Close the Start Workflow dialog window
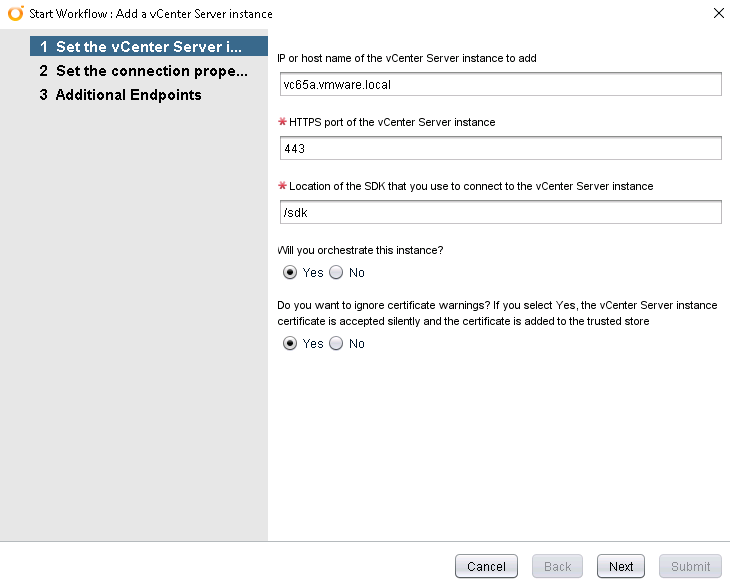 point(717,14)
